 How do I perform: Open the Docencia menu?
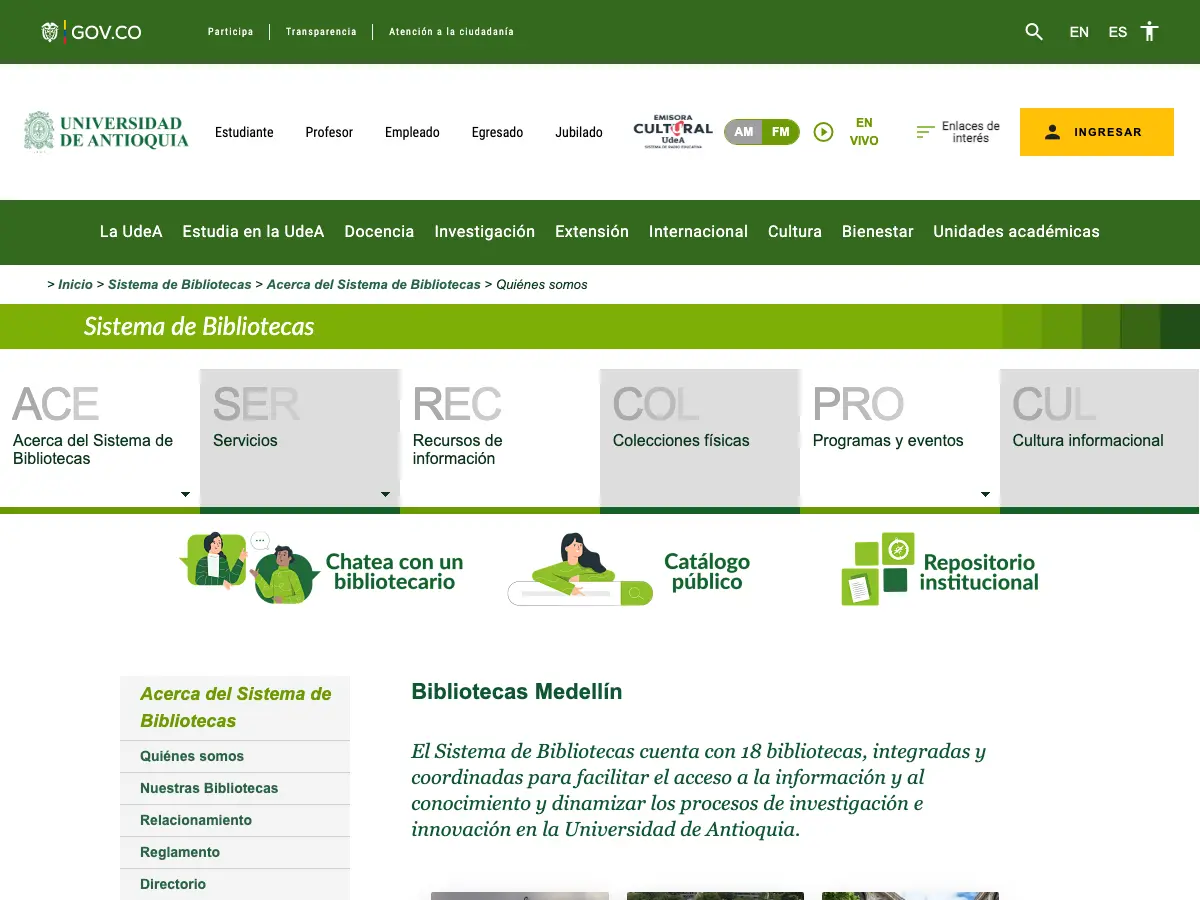(x=379, y=231)
